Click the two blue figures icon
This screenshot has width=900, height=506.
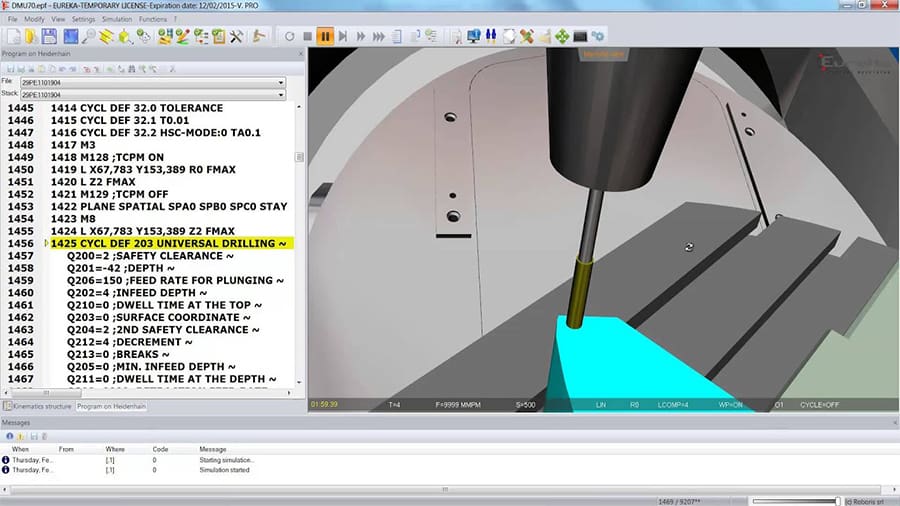(x=491, y=37)
